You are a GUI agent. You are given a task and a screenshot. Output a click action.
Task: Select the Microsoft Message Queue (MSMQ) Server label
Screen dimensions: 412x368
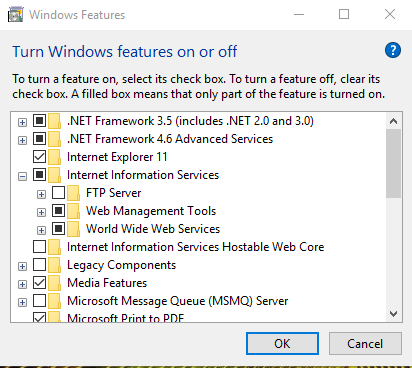tap(178, 301)
